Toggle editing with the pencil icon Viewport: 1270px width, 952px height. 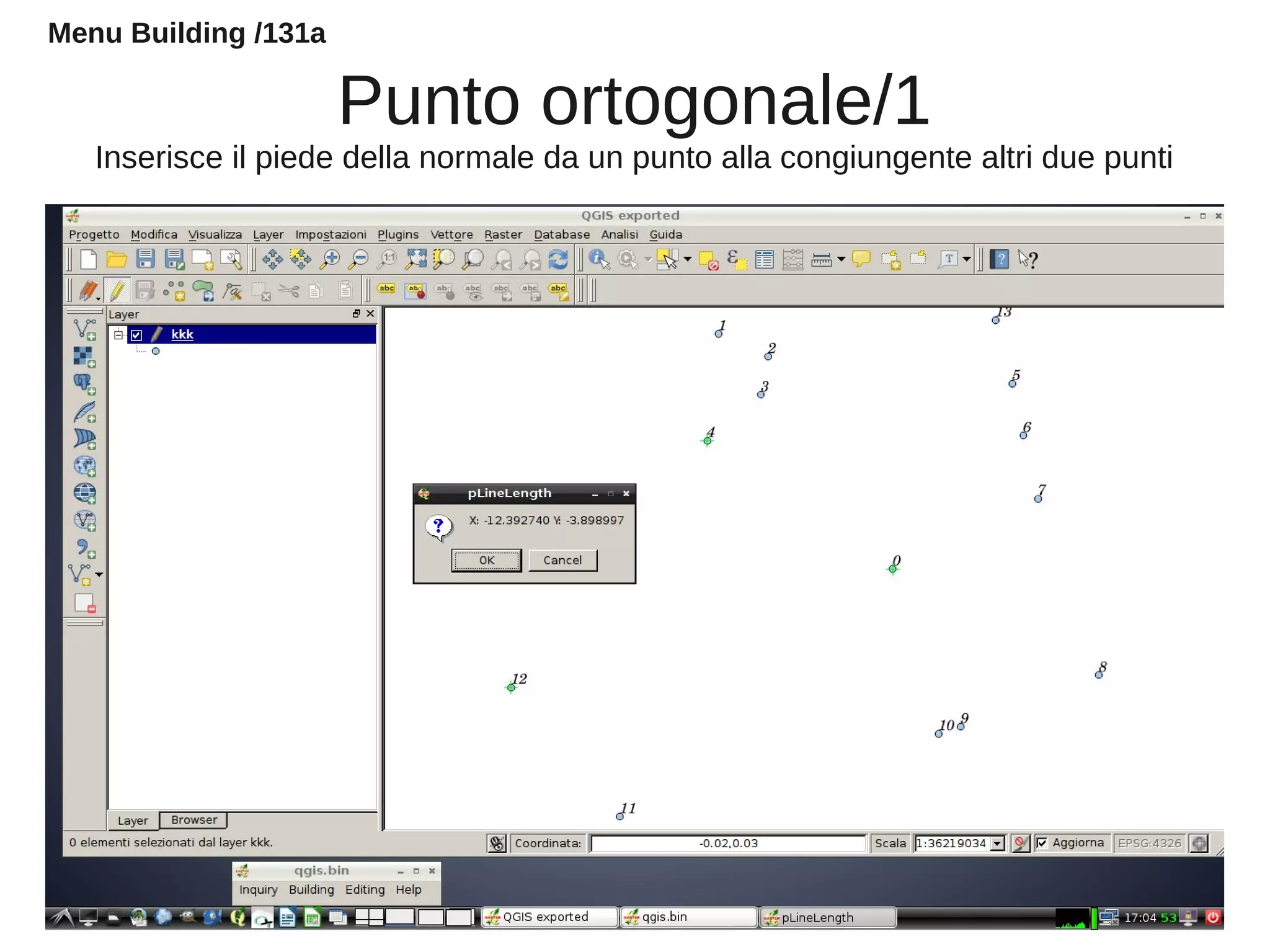pyautogui.click(x=117, y=290)
